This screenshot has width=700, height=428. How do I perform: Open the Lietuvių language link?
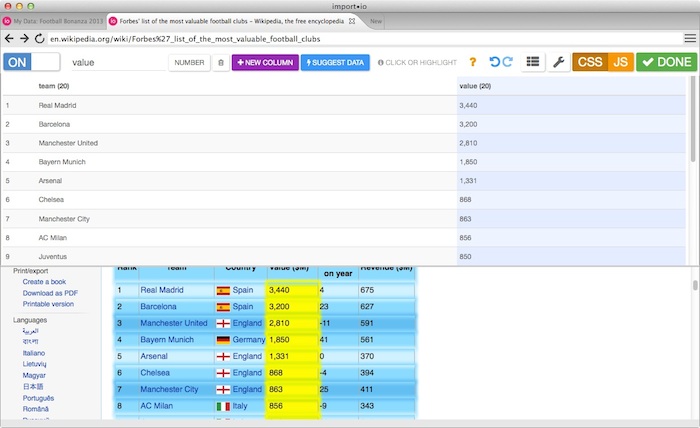(34, 364)
